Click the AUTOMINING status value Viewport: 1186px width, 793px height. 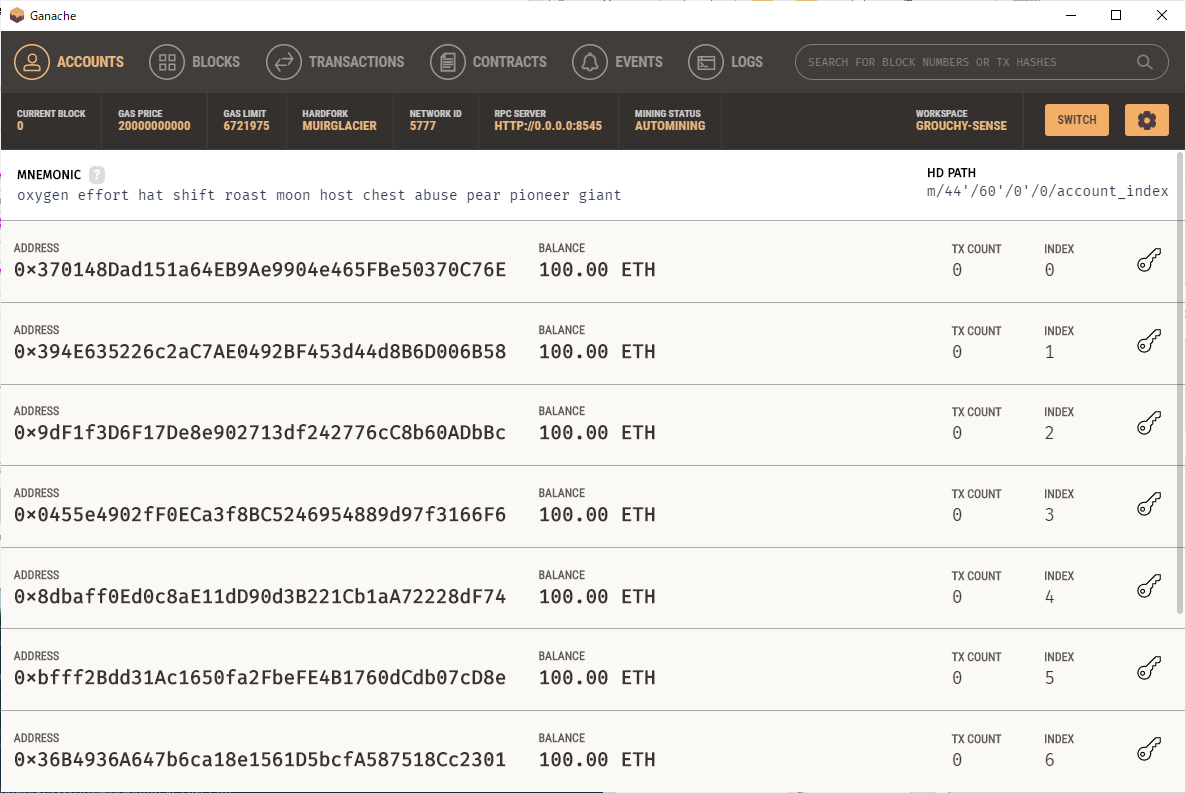670,126
